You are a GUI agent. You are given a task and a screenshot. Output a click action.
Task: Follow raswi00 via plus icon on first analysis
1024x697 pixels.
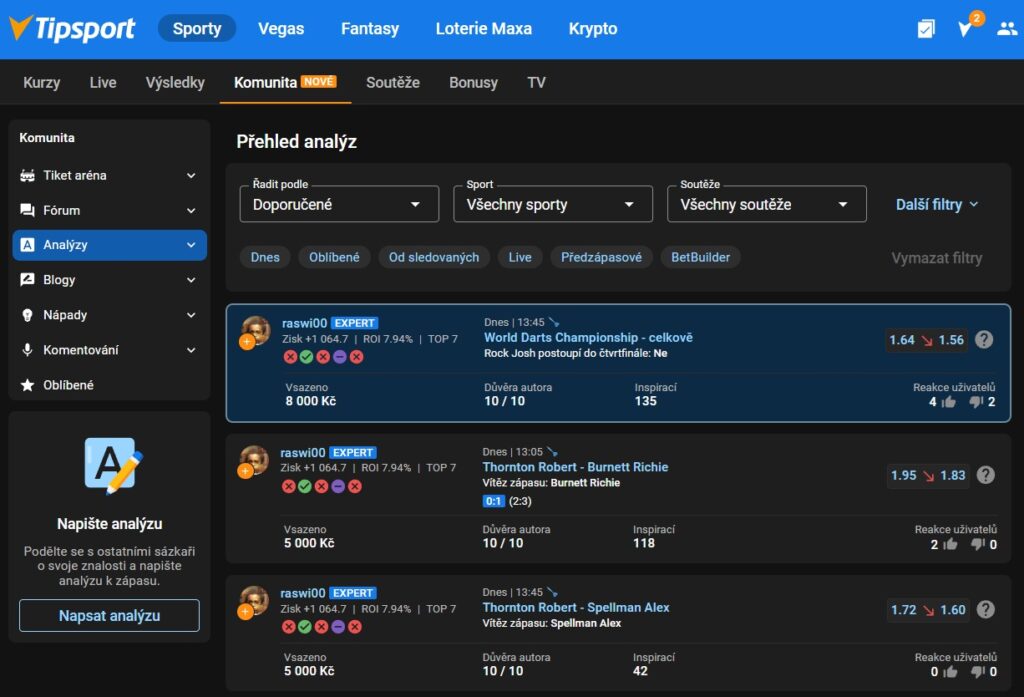[x=246, y=342]
